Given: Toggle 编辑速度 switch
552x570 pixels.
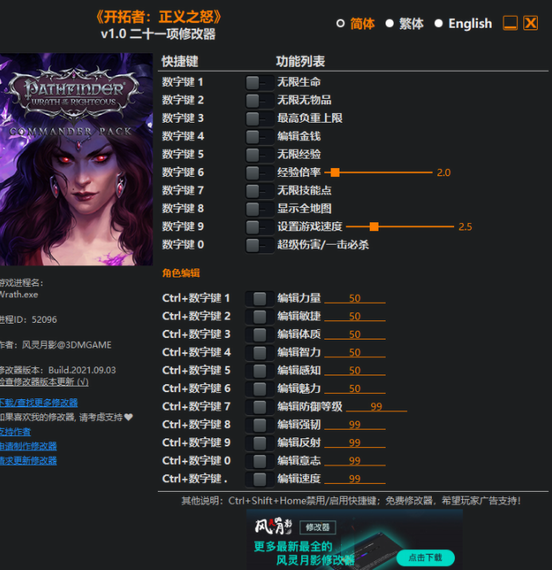Looking at the screenshot, I should [260, 479].
